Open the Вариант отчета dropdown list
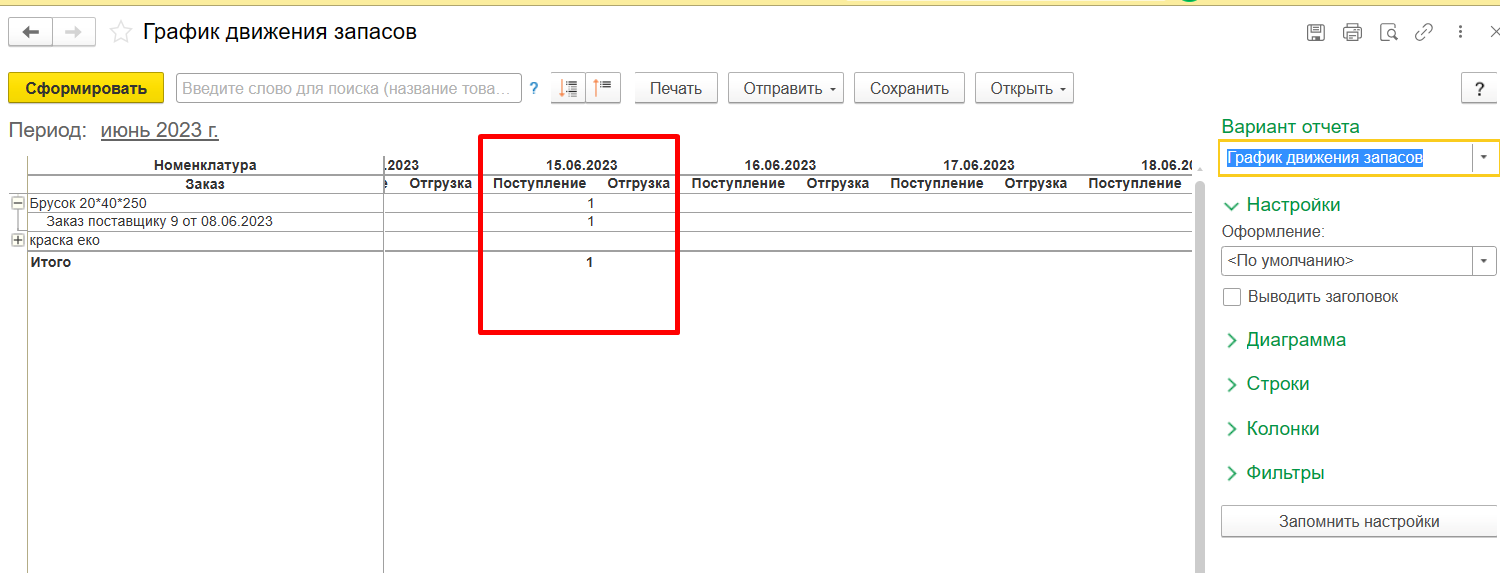This screenshot has width=1500, height=573. coord(1484,158)
